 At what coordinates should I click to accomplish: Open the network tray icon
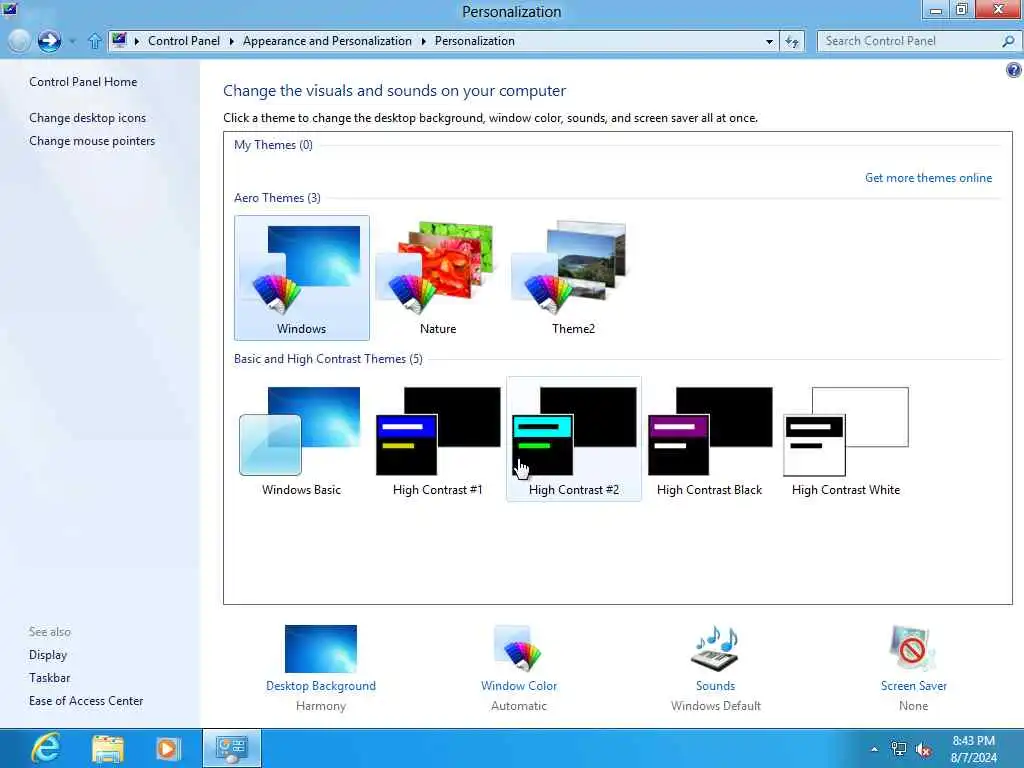coord(899,749)
